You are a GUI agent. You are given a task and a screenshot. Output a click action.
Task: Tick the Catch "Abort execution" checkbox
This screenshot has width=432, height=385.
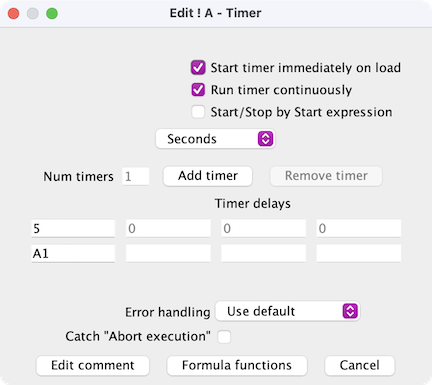[x=224, y=337]
